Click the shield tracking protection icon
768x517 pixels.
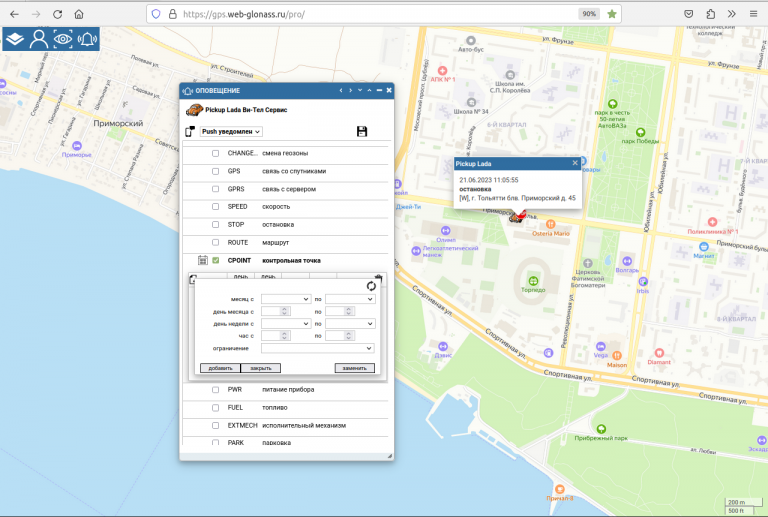pyautogui.click(x=156, y=14)
